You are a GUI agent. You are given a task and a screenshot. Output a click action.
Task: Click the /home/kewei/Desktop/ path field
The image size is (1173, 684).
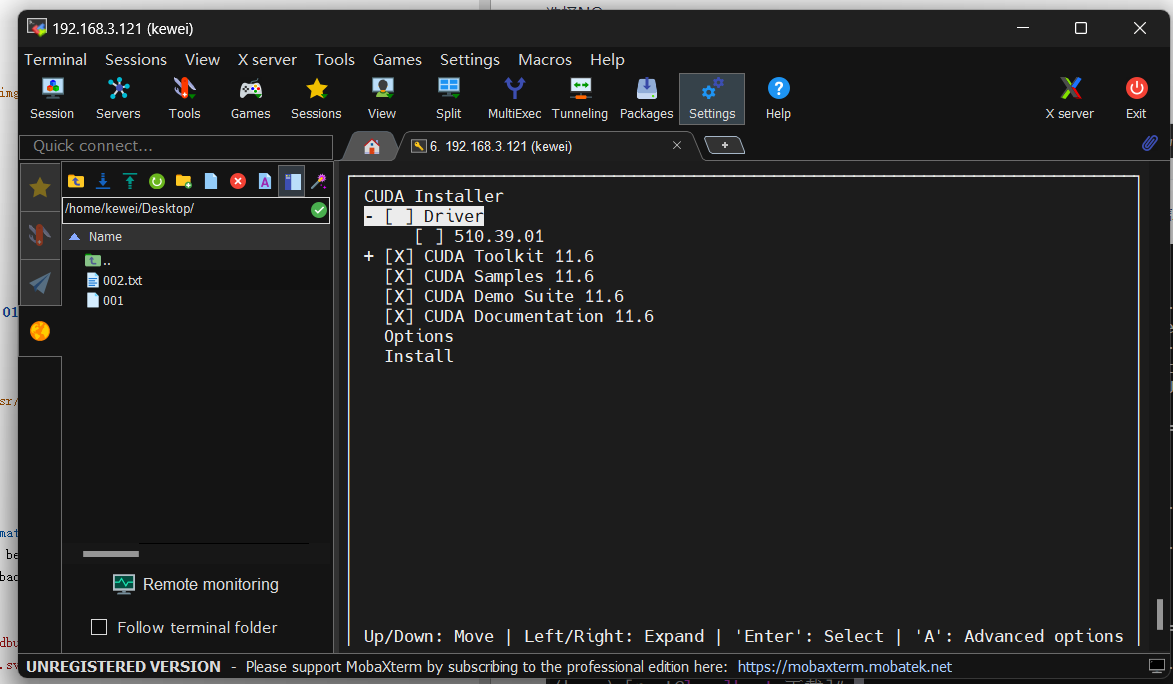186,210
